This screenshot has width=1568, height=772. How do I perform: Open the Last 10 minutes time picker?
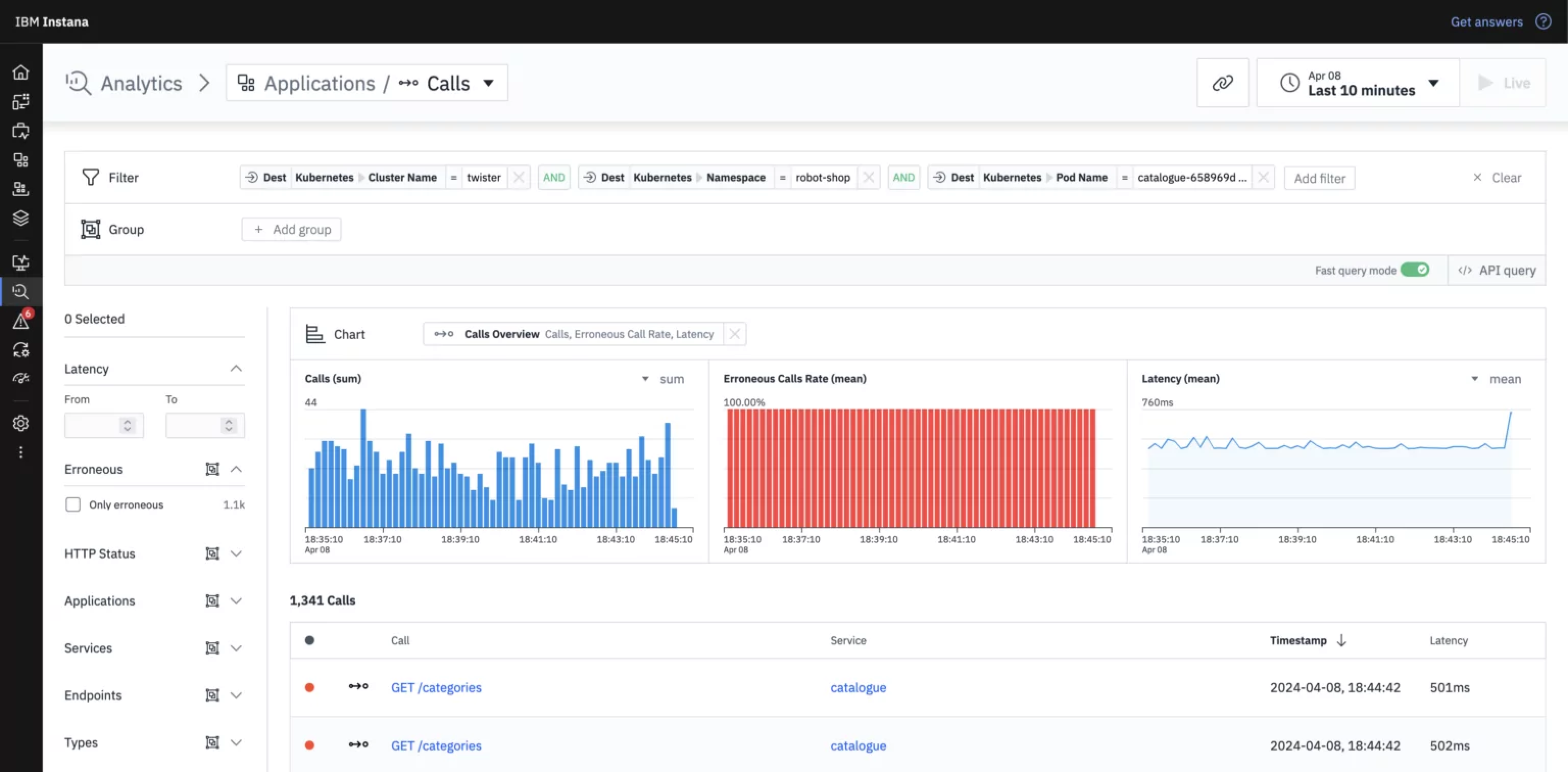pyautogui.click(x=1358, y=83)
